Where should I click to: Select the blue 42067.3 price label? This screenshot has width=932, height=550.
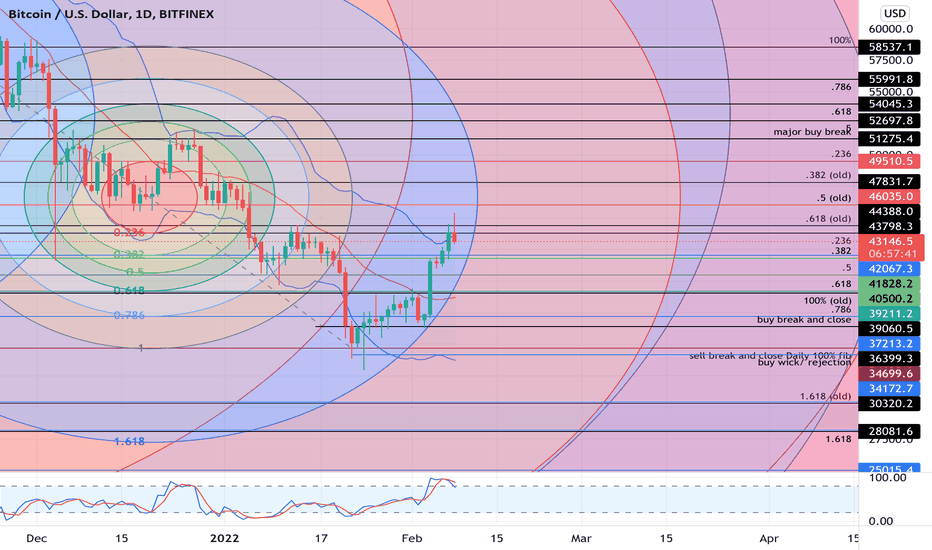(889, 269)
